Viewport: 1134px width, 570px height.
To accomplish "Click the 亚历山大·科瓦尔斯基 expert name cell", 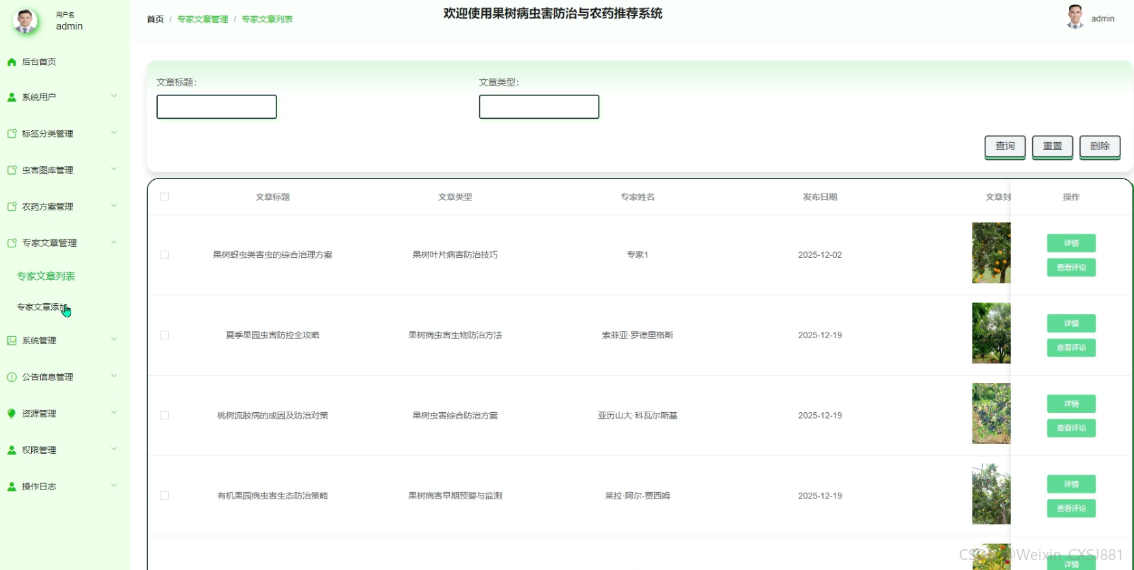I will click(637, 415).
